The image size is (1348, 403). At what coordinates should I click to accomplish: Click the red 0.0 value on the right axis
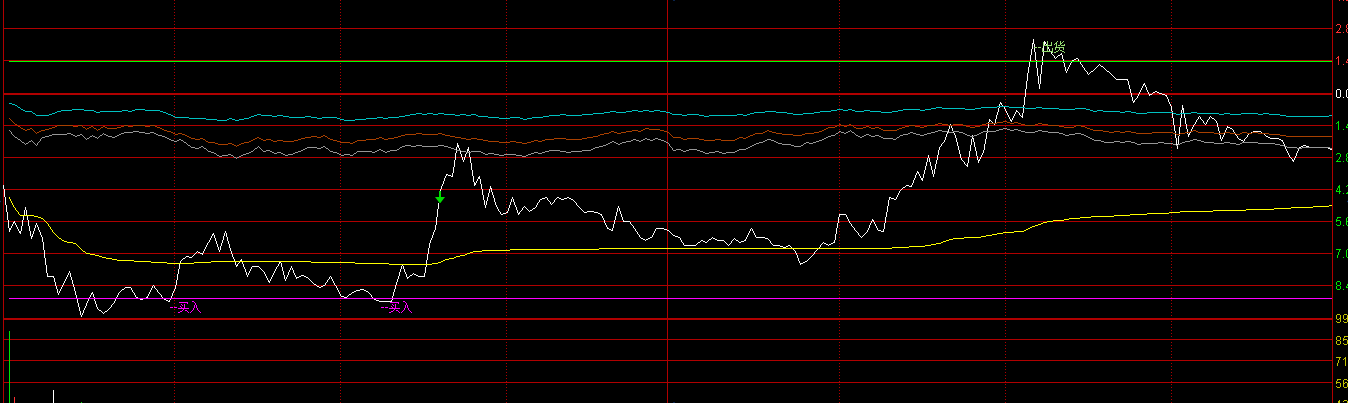(x=1341, y=94)
